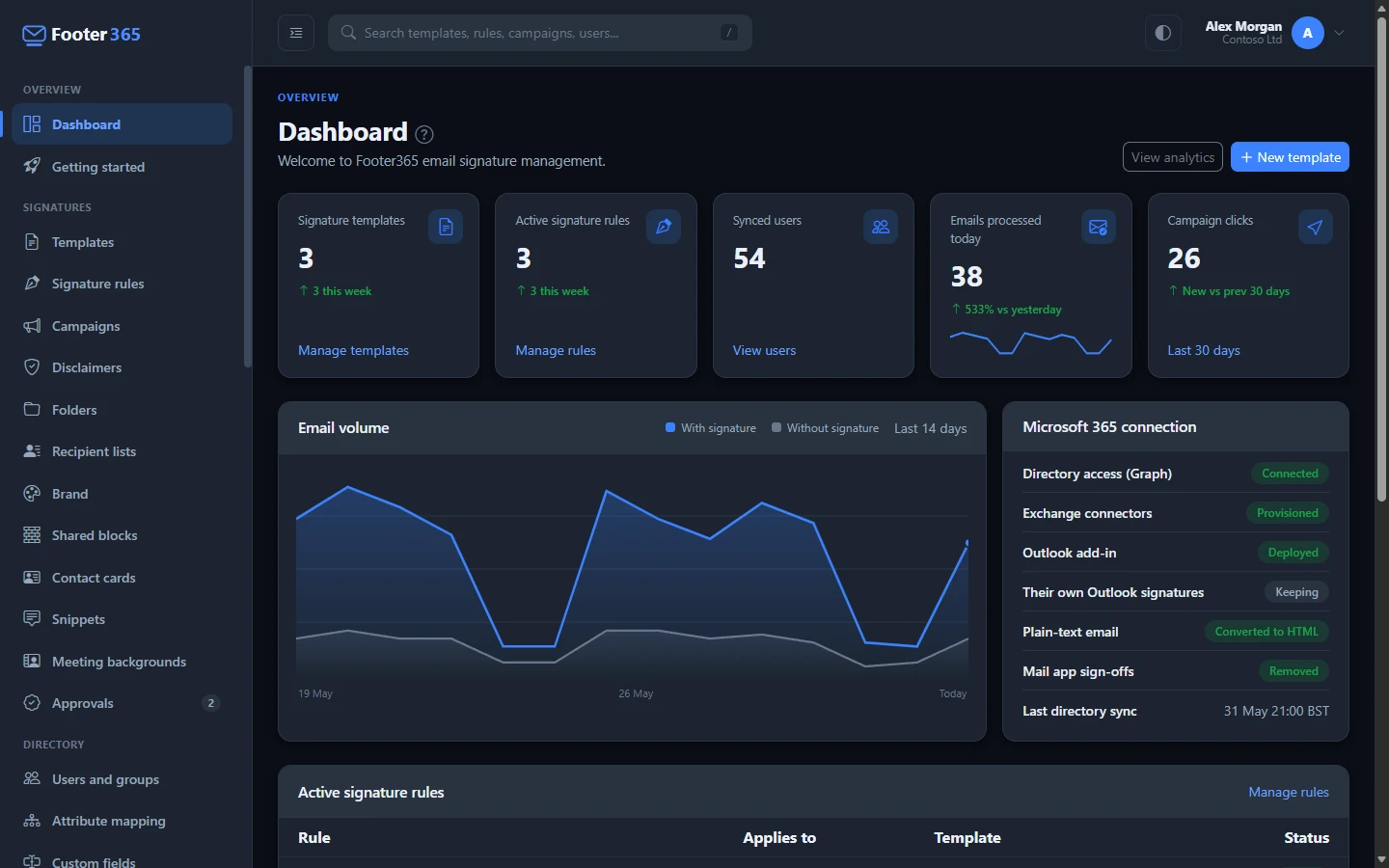The image size is (1389, 868).
Task: Open Signature rules sidebar item
Action: (x=123, y=284)
